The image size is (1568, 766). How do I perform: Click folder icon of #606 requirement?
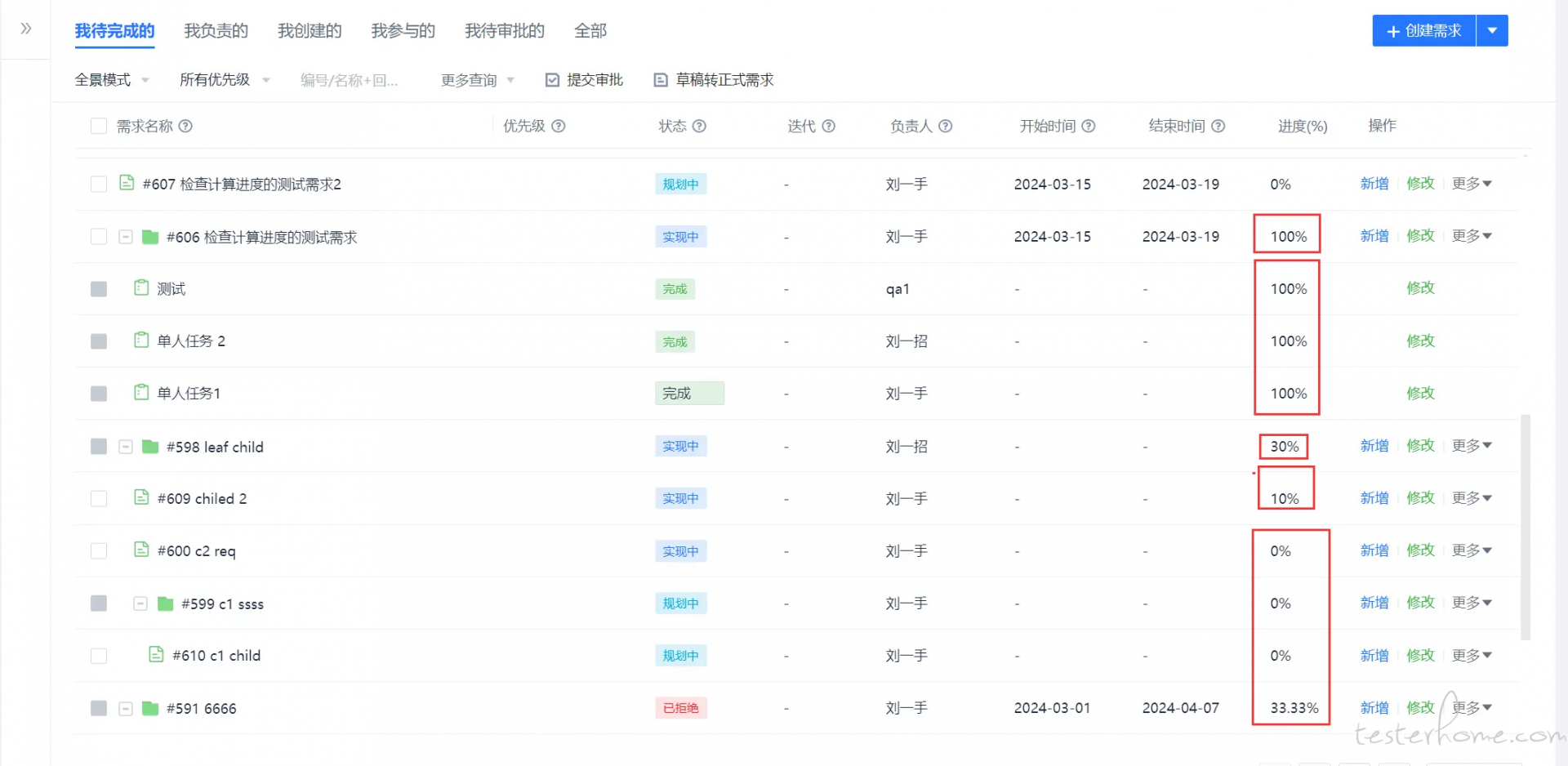(x=150, y=237)
